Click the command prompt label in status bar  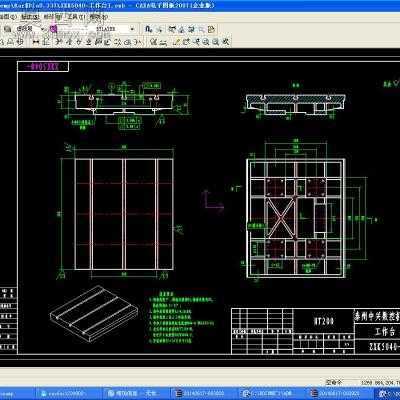point(333,383)
